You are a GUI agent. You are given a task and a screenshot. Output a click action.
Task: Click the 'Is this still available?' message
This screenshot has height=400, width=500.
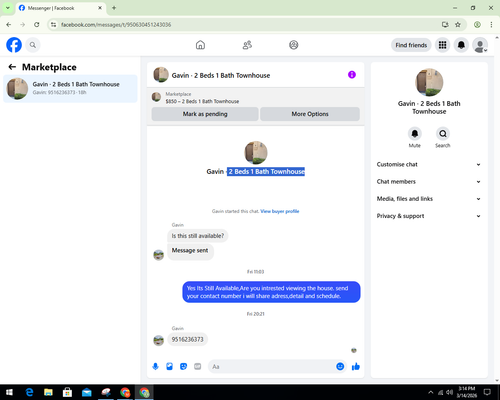(198, 236)
